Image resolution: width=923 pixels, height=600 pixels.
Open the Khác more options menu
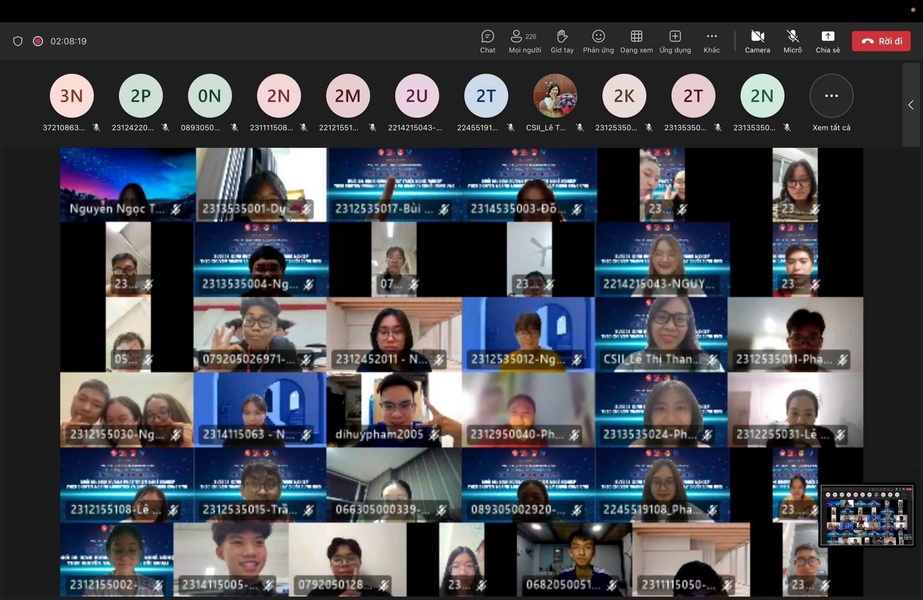coord(711,41)
